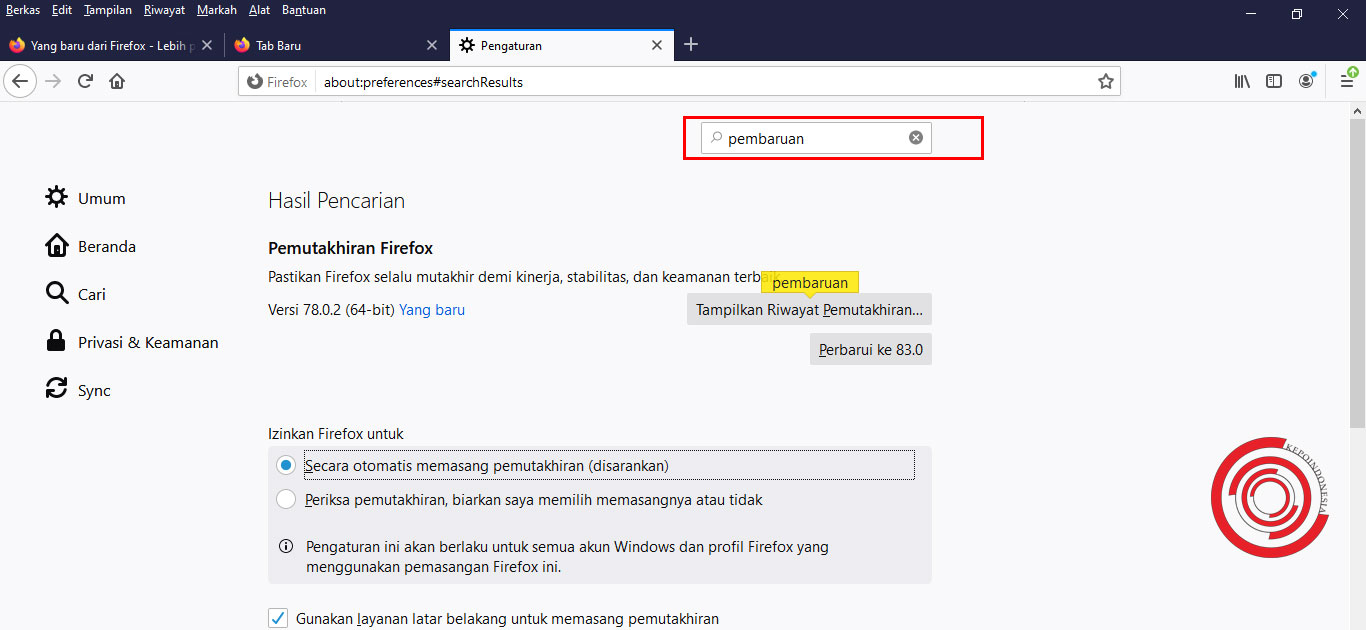Open the Yang baru link

432,310
